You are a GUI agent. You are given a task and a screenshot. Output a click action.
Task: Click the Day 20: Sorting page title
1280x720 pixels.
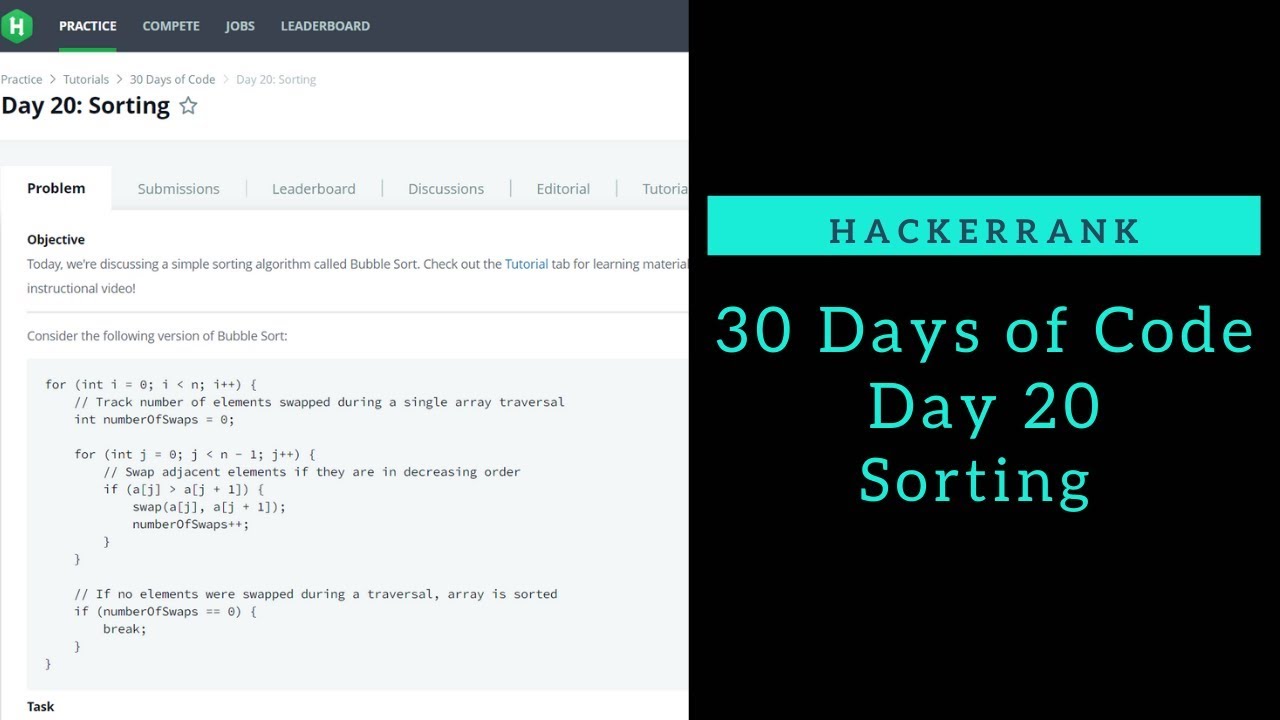pyautogui.click(x=86, y=106)
